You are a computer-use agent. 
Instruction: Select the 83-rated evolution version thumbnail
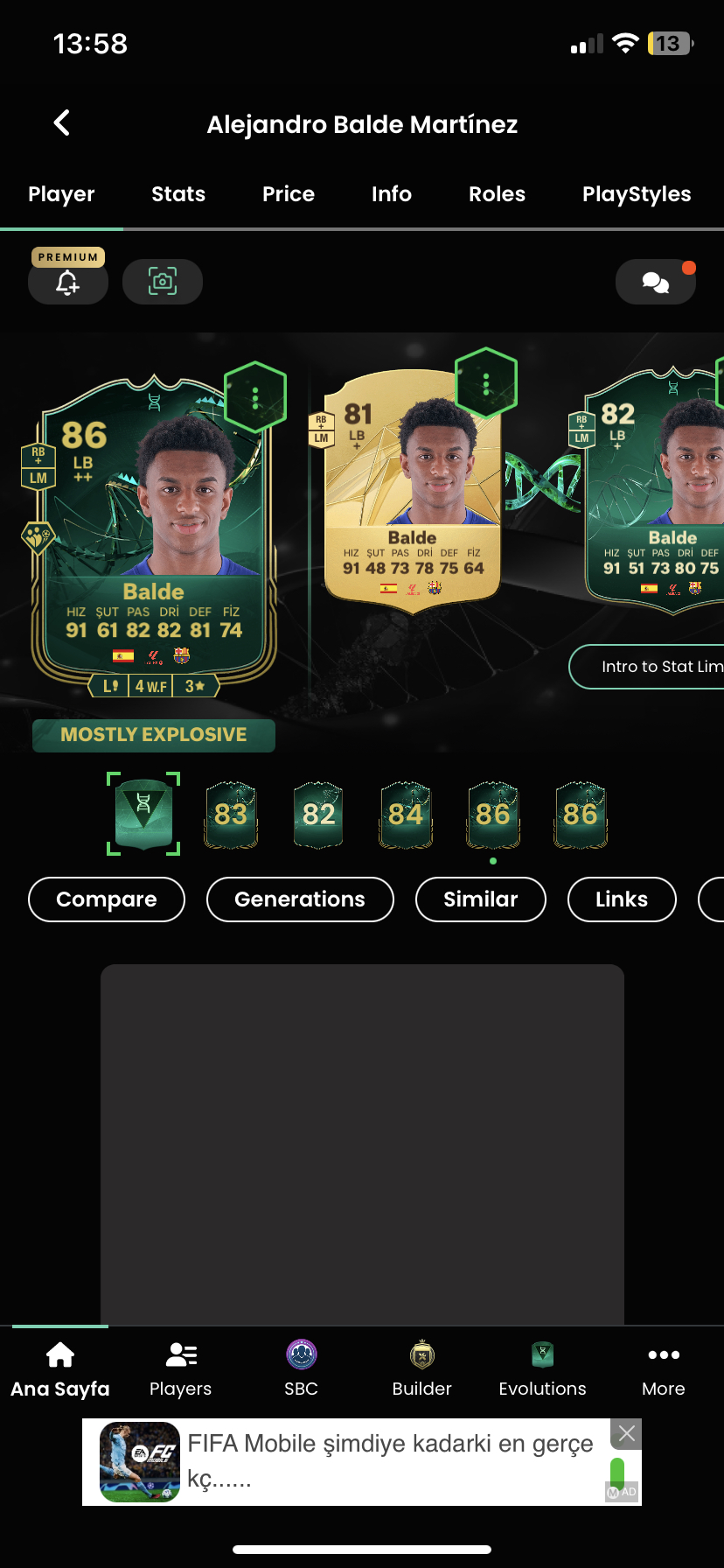click(231, 815)
